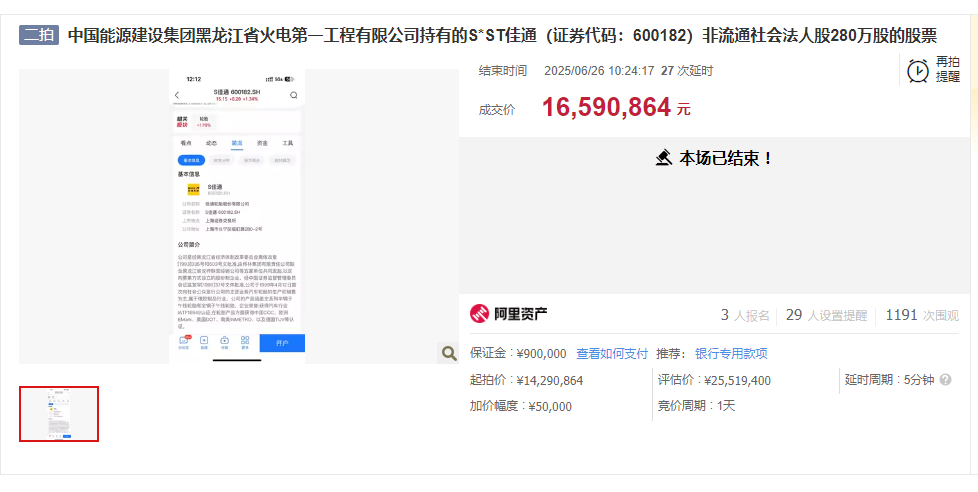The width and height of the screenshot is (978, 492).
Task: Click the end time 2025/06/26 10:24:17
Action: (x=599, y=70)
